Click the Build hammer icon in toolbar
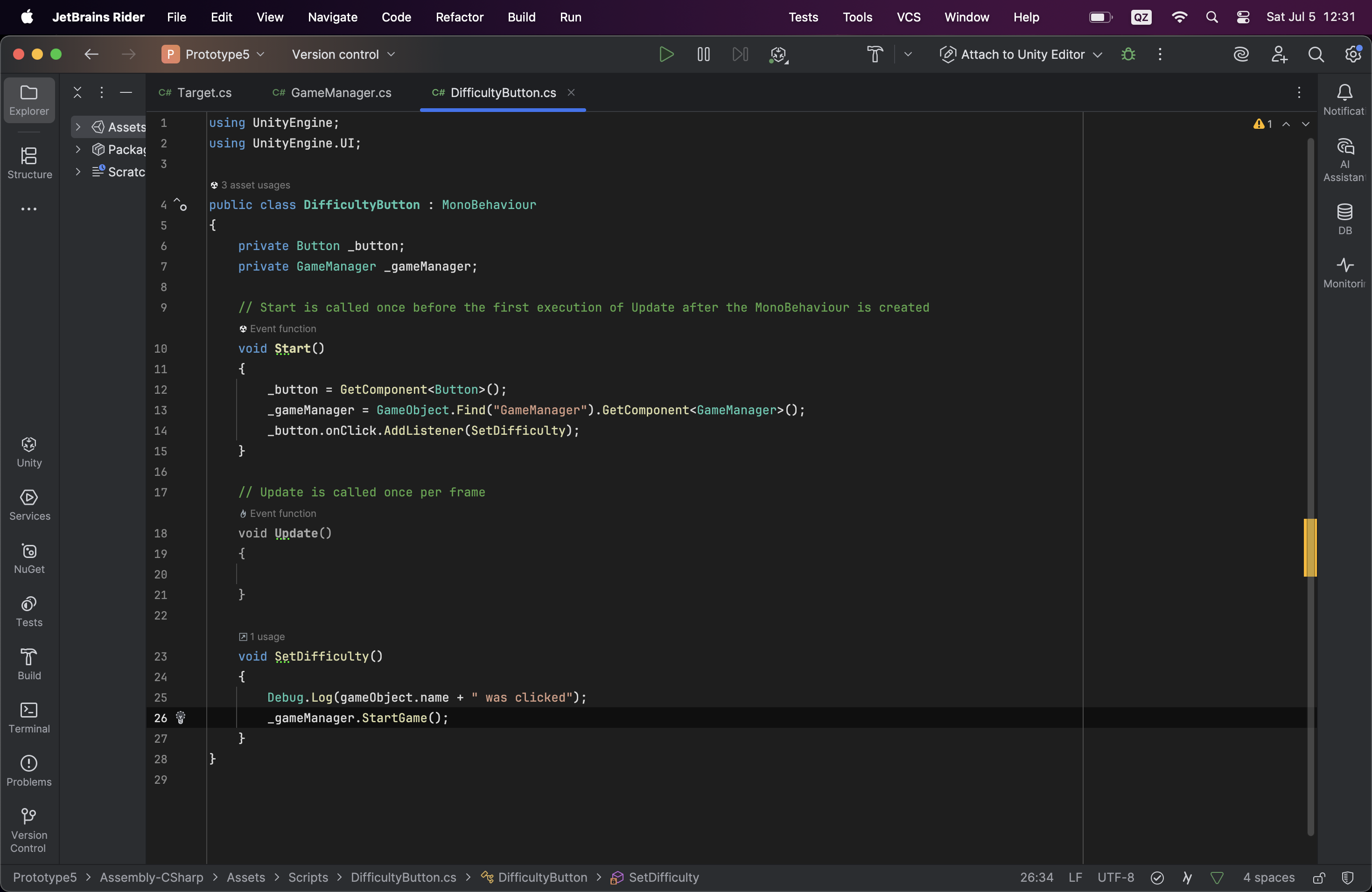Image resolution: width=1372 pixels, height=892 pixels. coord(875,54)
